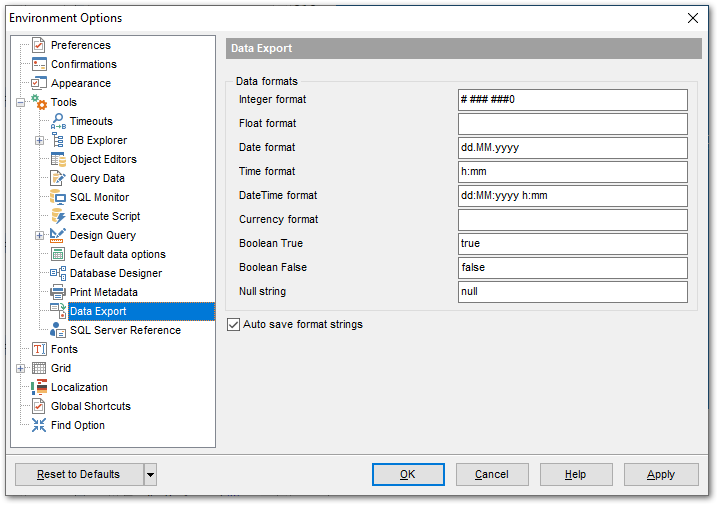Click the Preferences icon in tree
This screenshot has height=505, width=718.
click(x=39, y=45)
